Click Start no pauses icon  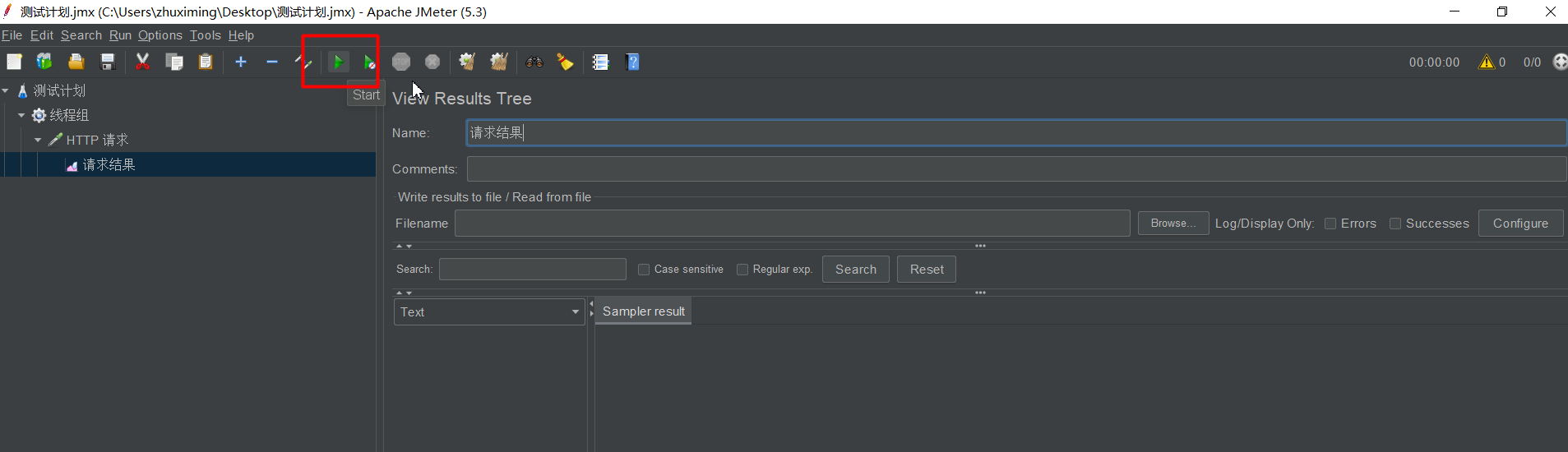point(369,62)
